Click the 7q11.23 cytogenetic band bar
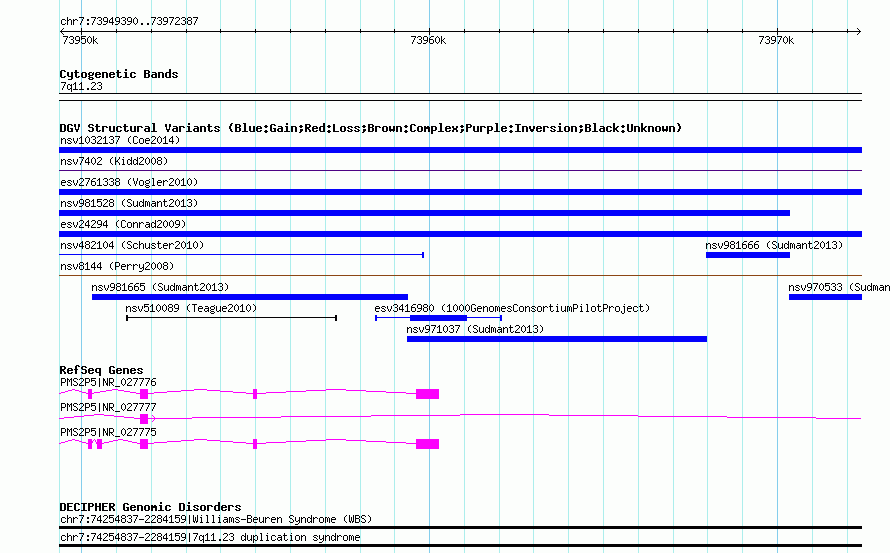 [460, 97]
